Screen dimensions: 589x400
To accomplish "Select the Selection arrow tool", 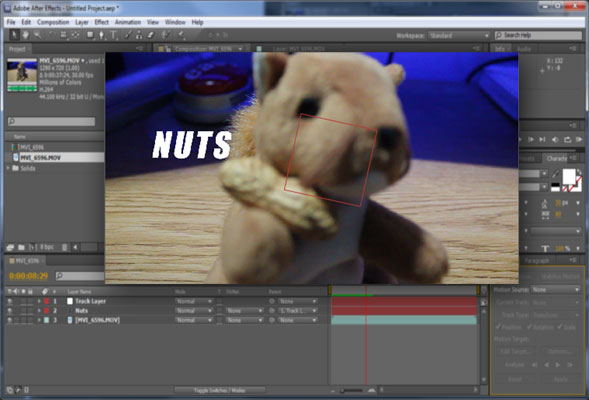I will pos(14,35).
